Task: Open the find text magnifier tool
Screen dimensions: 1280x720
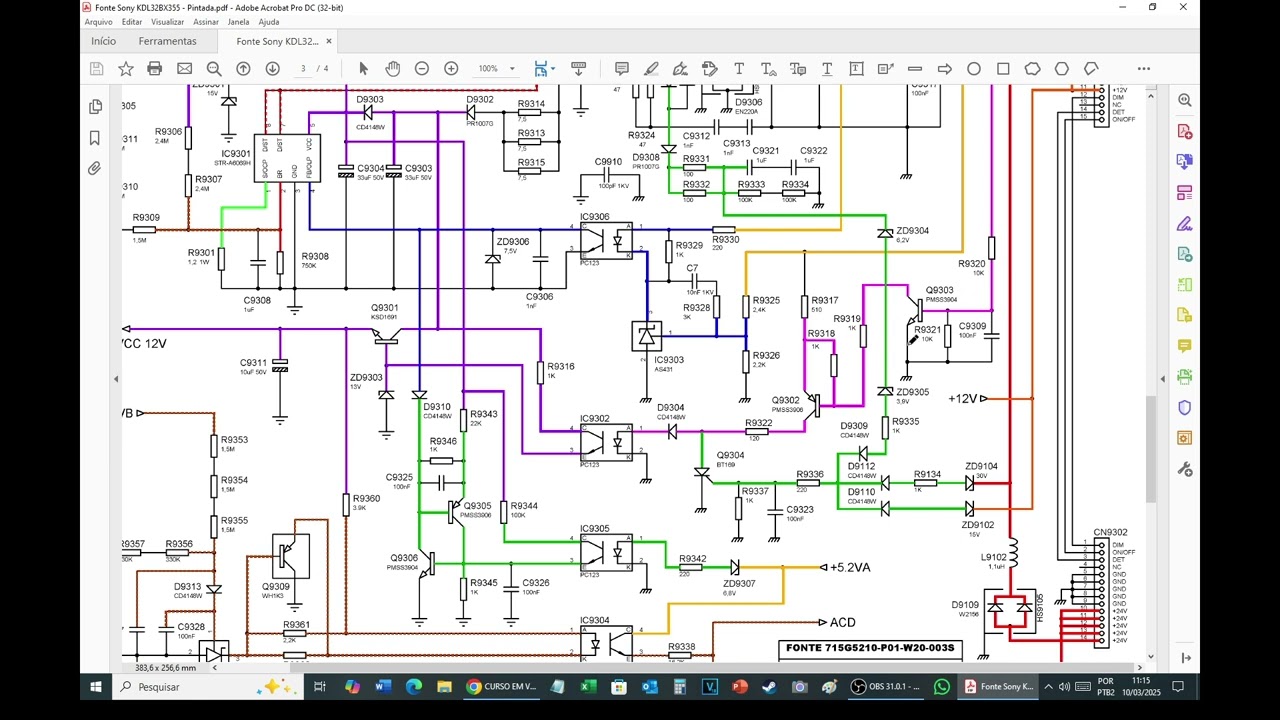Action: coord(214,69)
